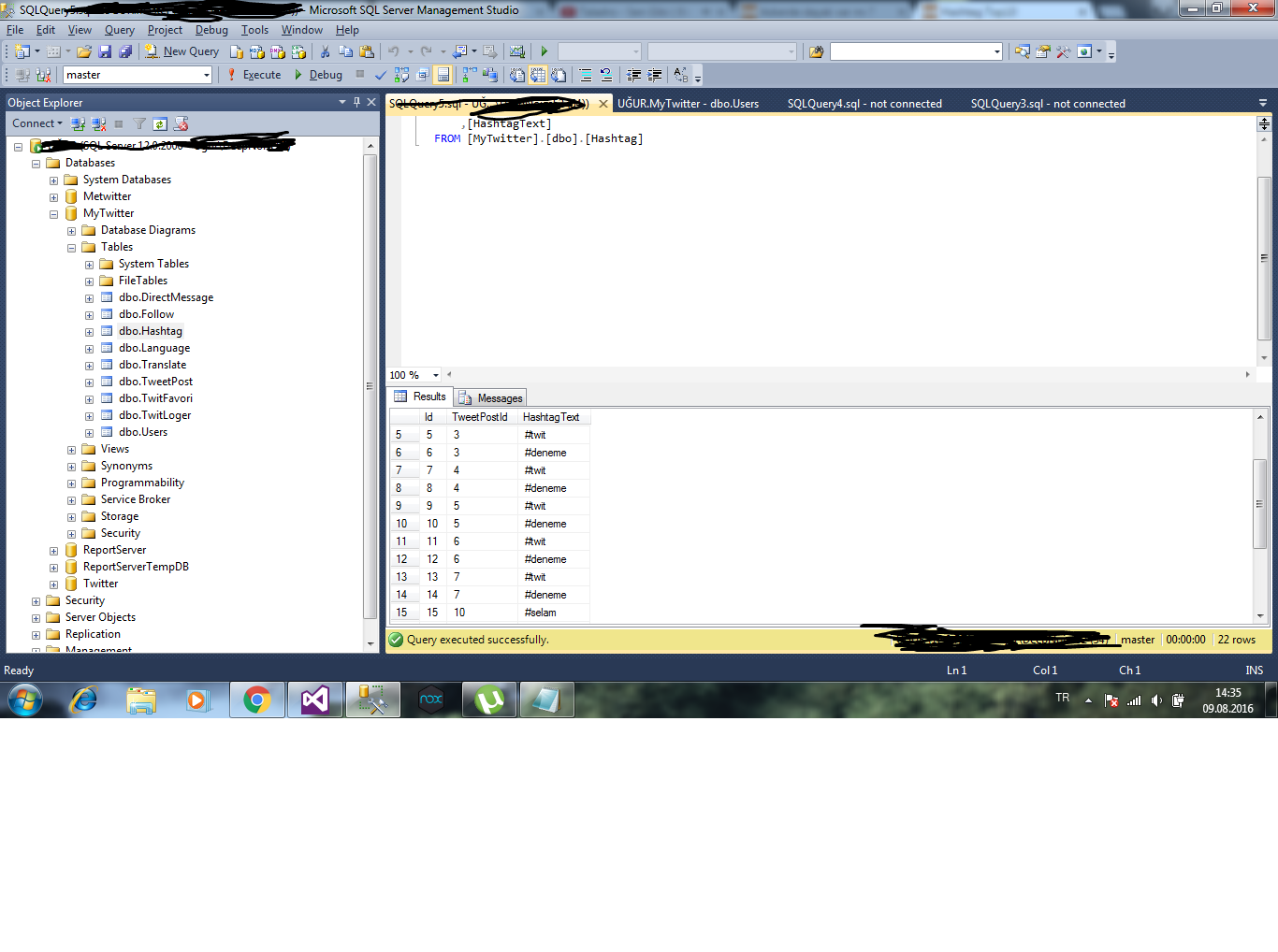Toggle Results to Grid mode

(x=538, y=75)
